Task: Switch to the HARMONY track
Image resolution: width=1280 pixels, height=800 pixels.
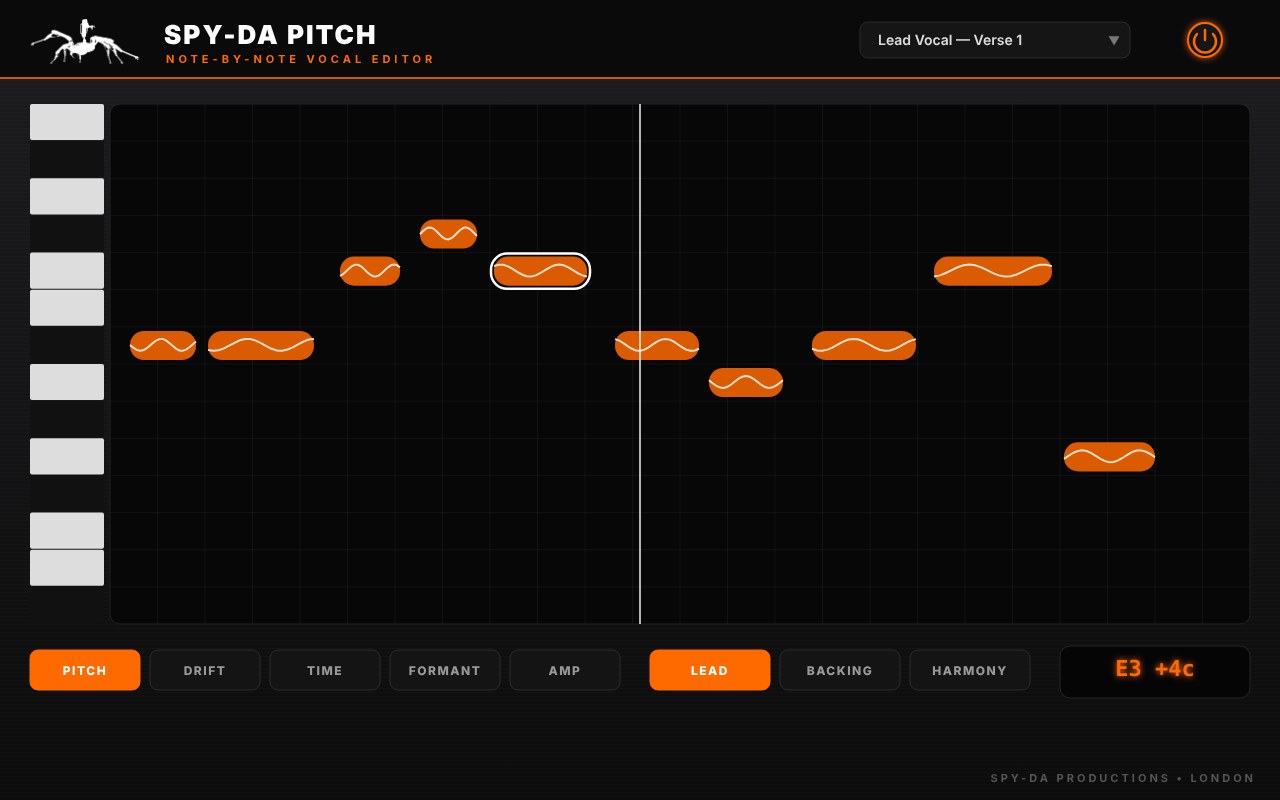Action: [x=970, y=670]
